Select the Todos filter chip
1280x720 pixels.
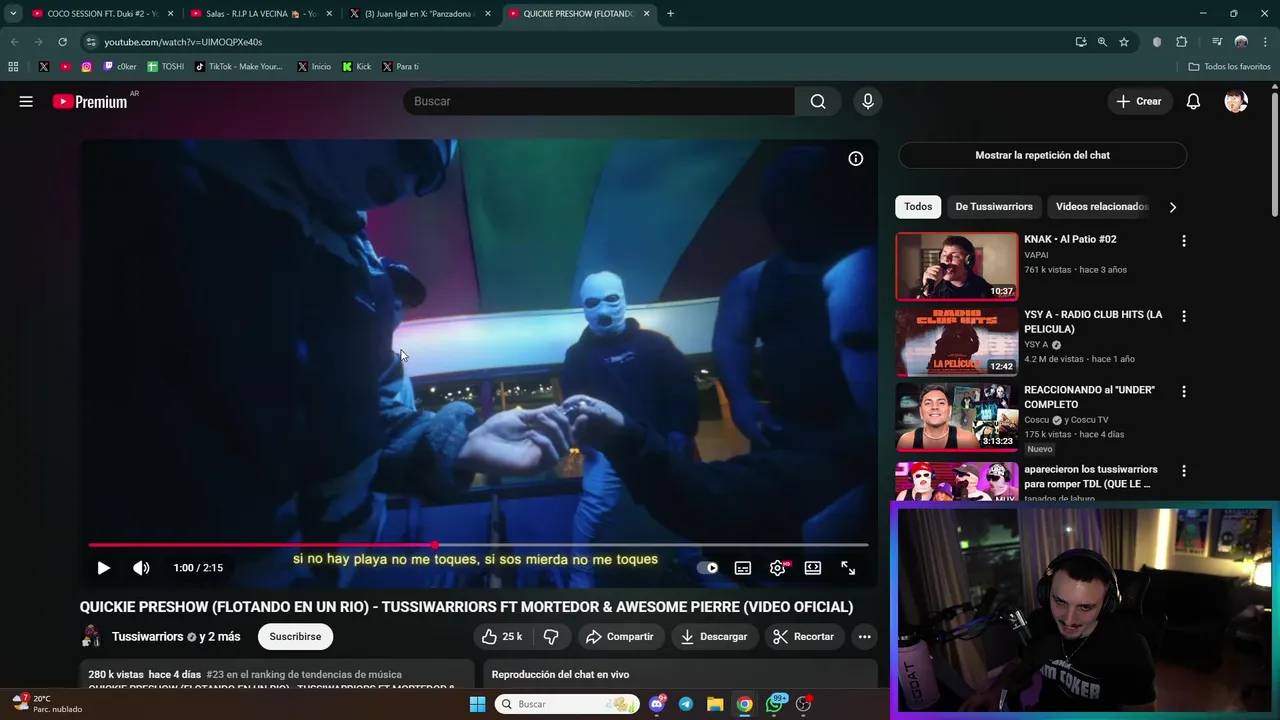918,206
